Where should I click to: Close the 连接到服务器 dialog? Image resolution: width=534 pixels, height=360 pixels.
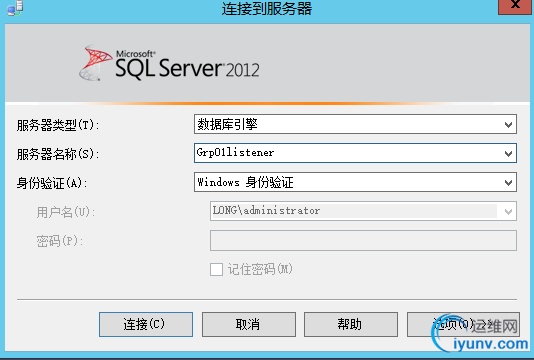coord(515,6)
